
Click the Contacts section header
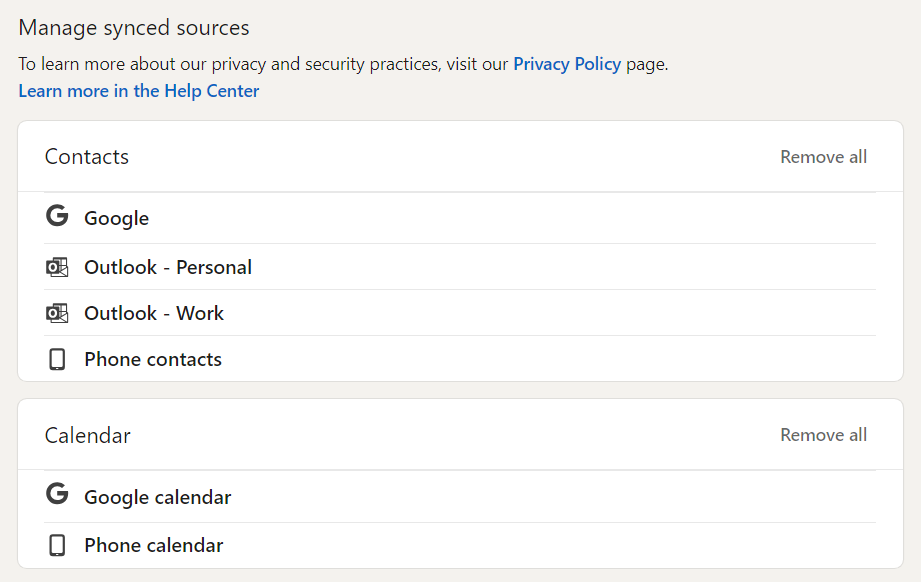pyautogui.click(x=86, y=156)
